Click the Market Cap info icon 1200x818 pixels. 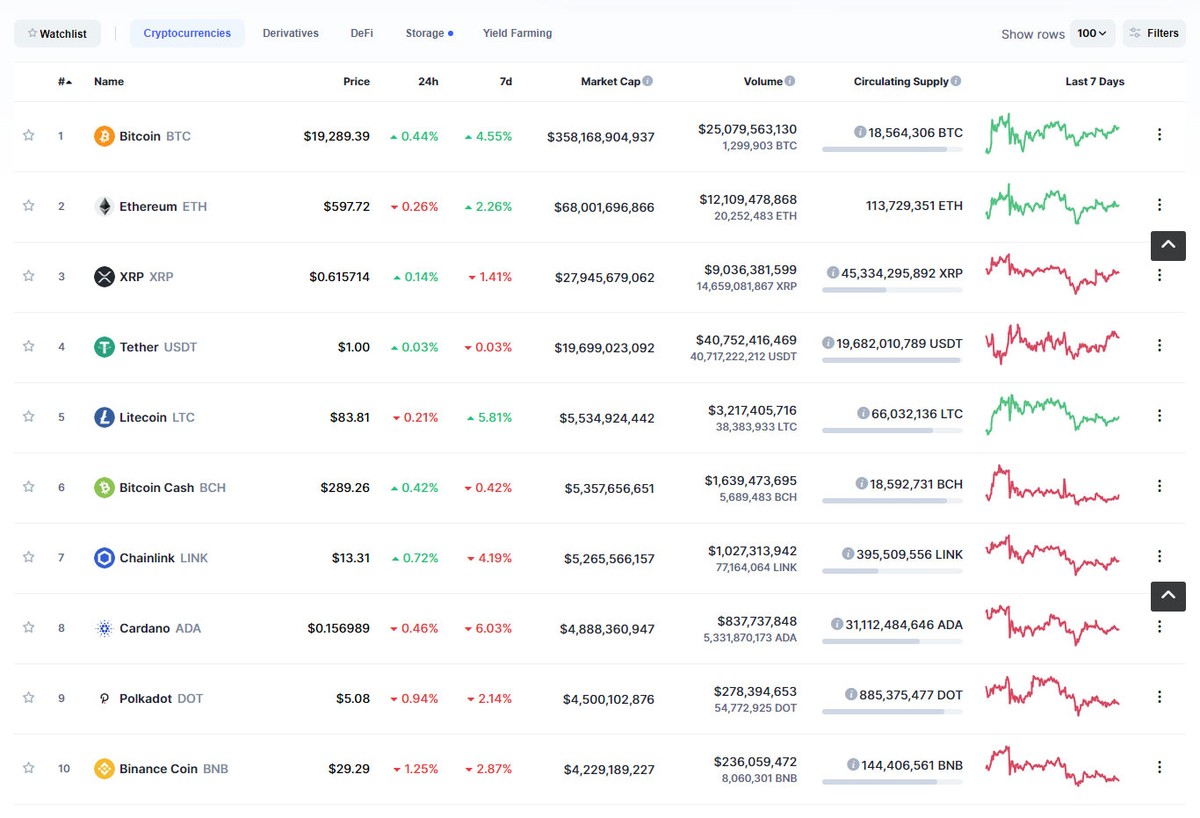[649, 81]
